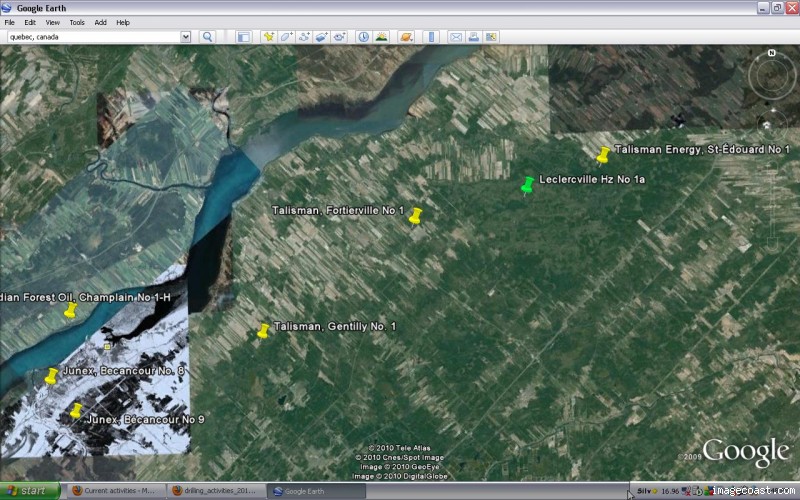Show the ruler tool
This screenshot has height=500, width=800.
coord(431,37)
